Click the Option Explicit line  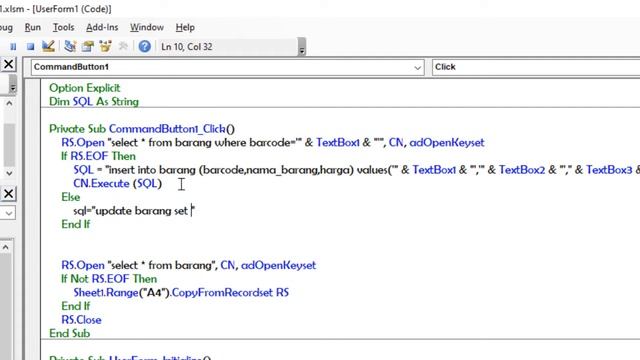coord(84,88)
